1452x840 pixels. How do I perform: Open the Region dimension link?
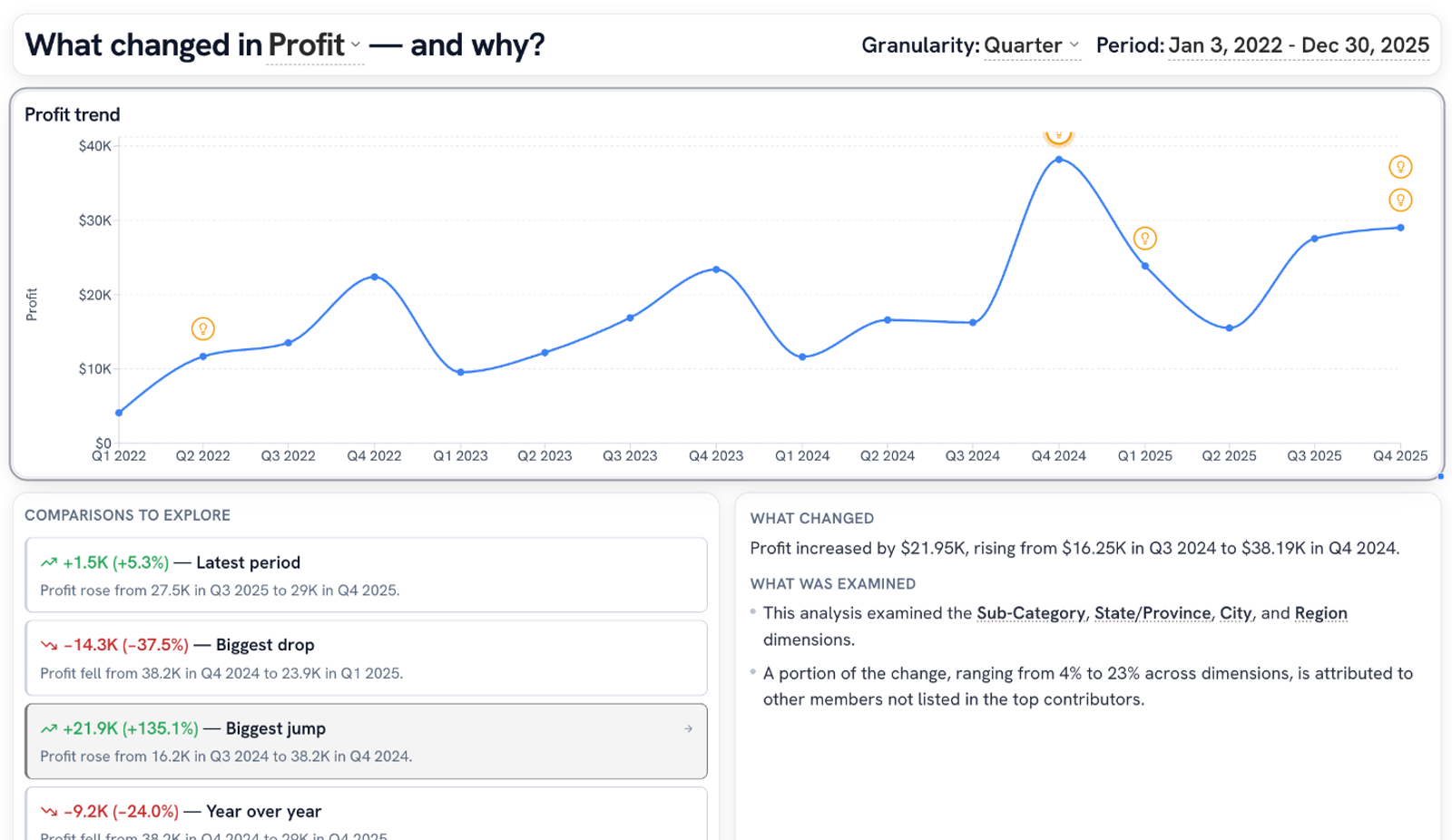pos(1320,613)
